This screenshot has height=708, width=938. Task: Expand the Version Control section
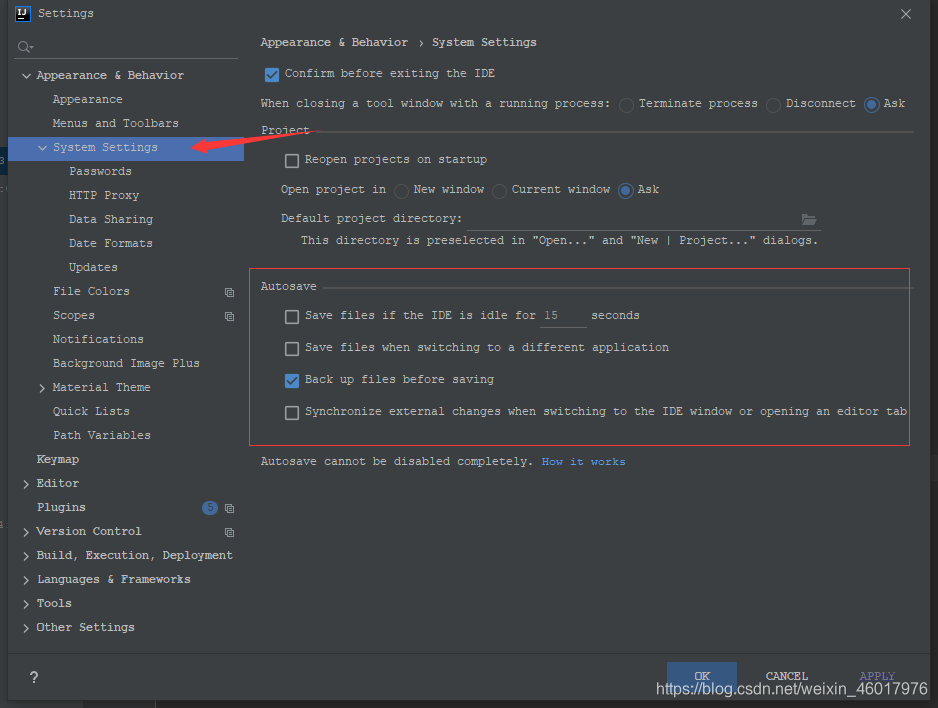(26, 532)
